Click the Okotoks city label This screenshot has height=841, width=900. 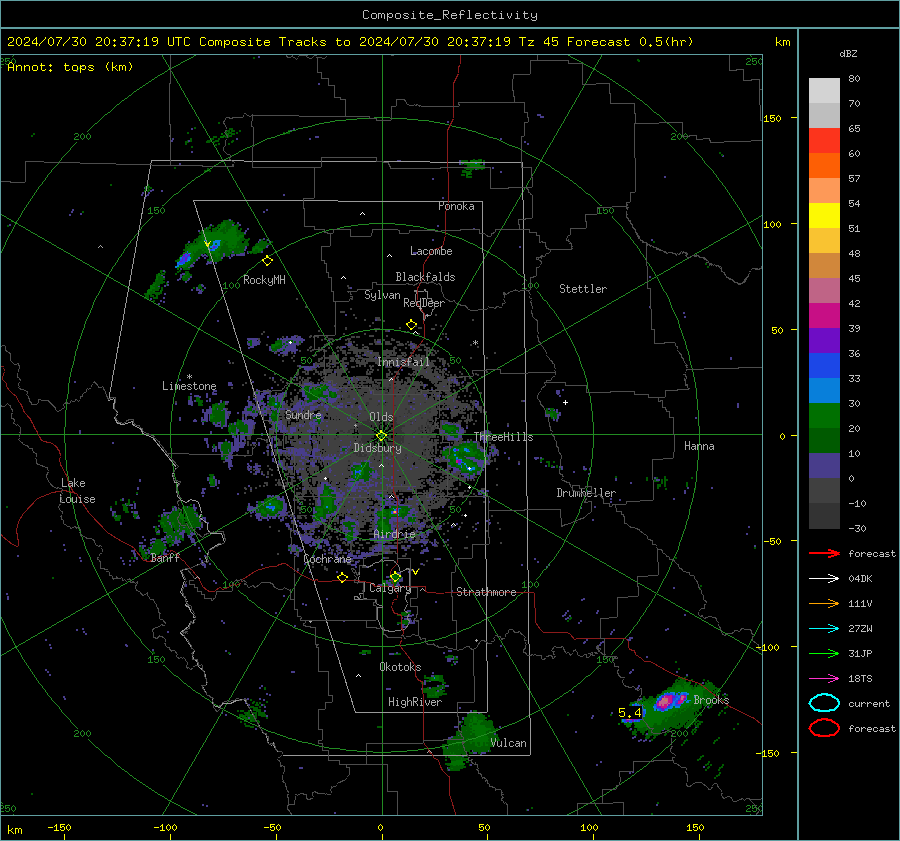[x=400, y=667]
